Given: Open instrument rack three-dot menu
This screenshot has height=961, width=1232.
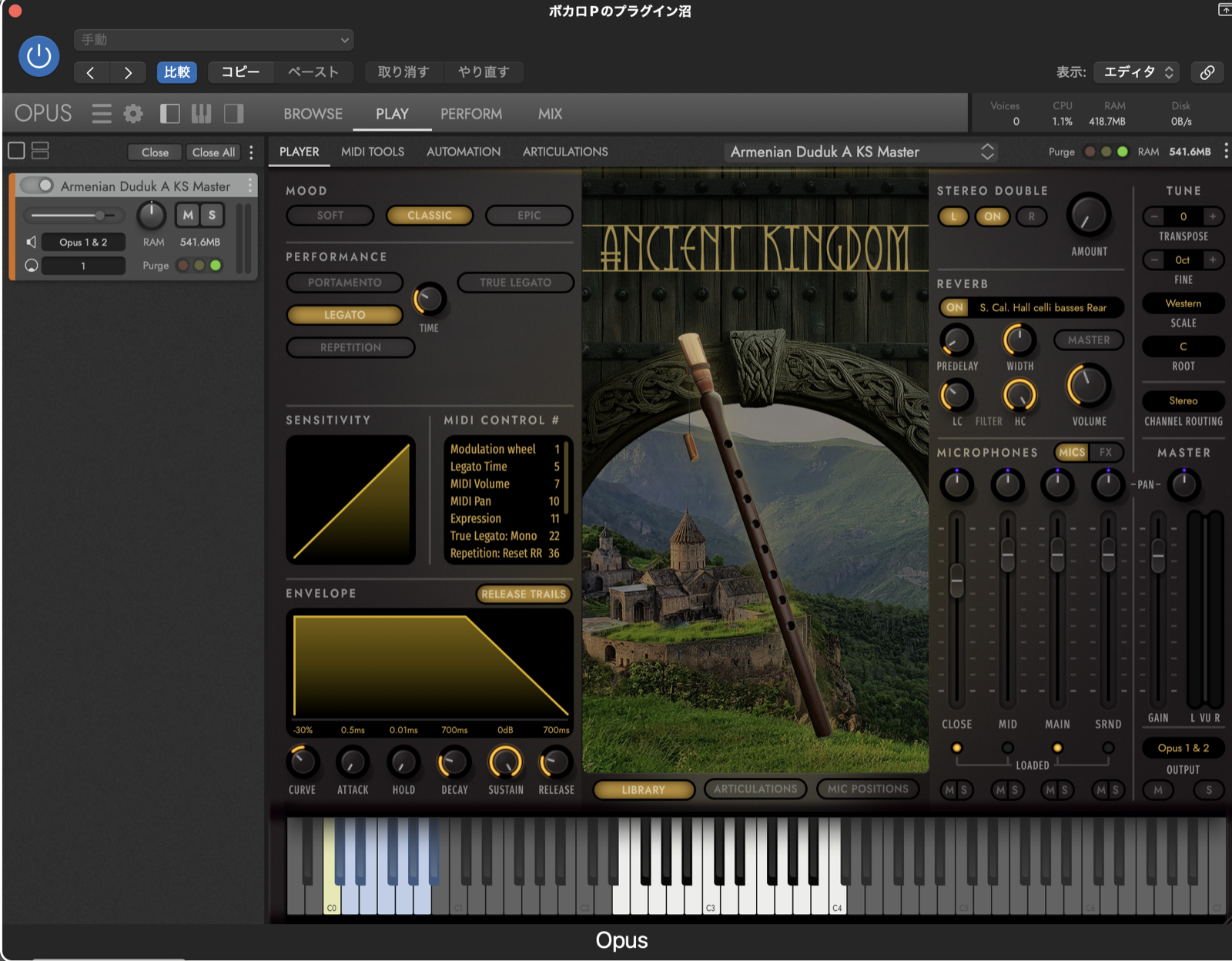Looking at the screenshot, I should pos(251,152).
